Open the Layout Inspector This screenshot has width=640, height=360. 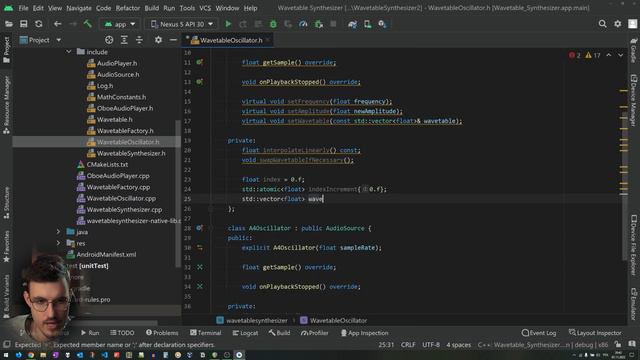point(595,333)
